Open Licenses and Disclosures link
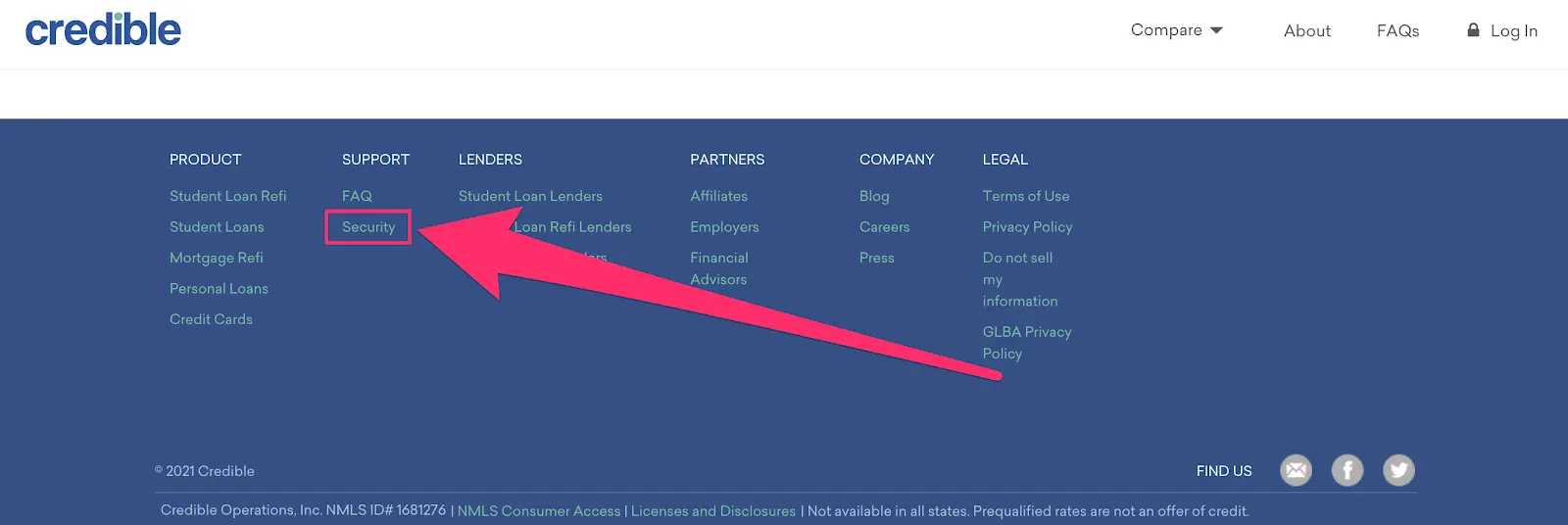The image size is (1568, 525). click(x=713, y=511)
